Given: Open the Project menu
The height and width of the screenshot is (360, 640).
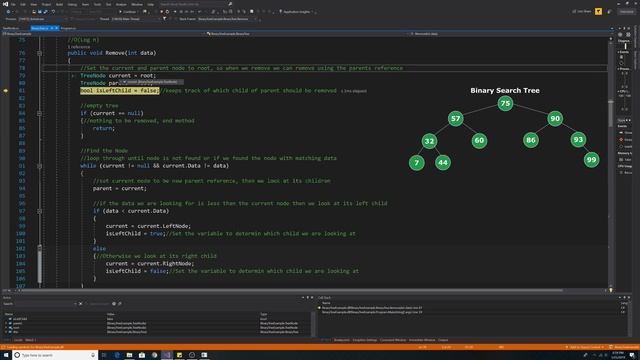Looking at the screenshot, I should click(46, 4).
